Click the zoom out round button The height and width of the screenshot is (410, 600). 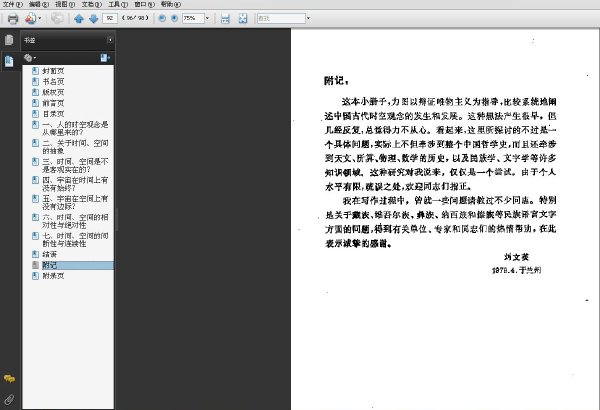(x=162, y=18)
